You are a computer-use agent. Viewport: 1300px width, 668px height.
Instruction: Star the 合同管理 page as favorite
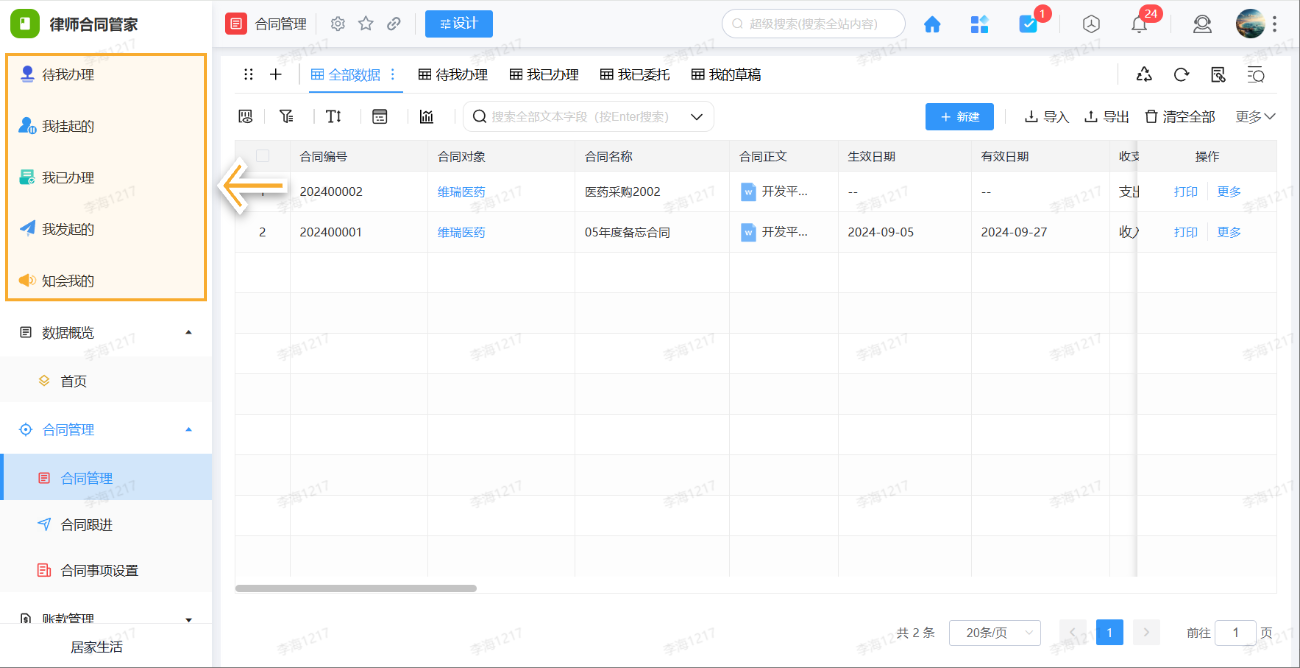tap(365, 23)
